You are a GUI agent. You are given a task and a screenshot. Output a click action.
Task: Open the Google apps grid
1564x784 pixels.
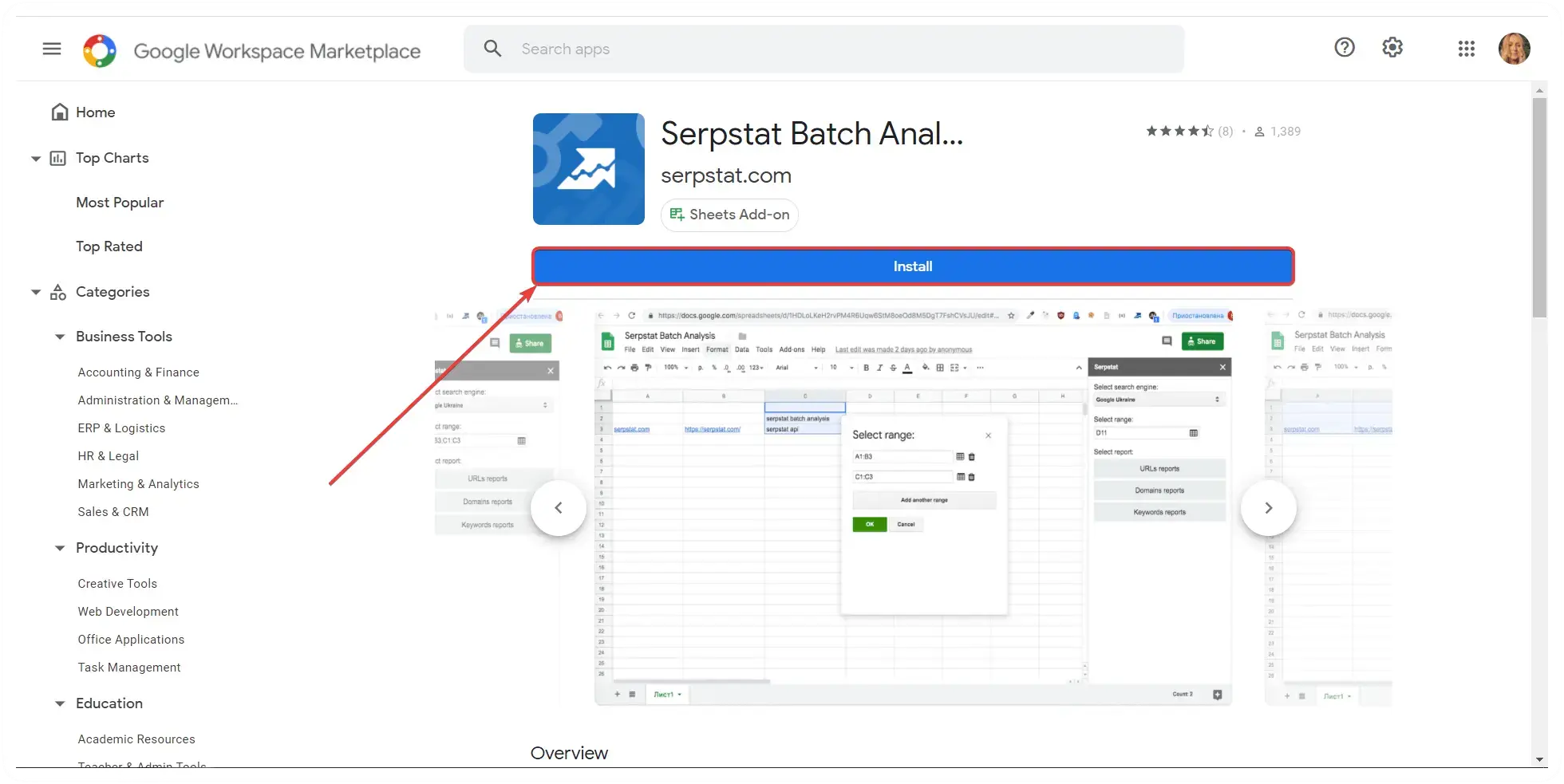click(1466, 49)
